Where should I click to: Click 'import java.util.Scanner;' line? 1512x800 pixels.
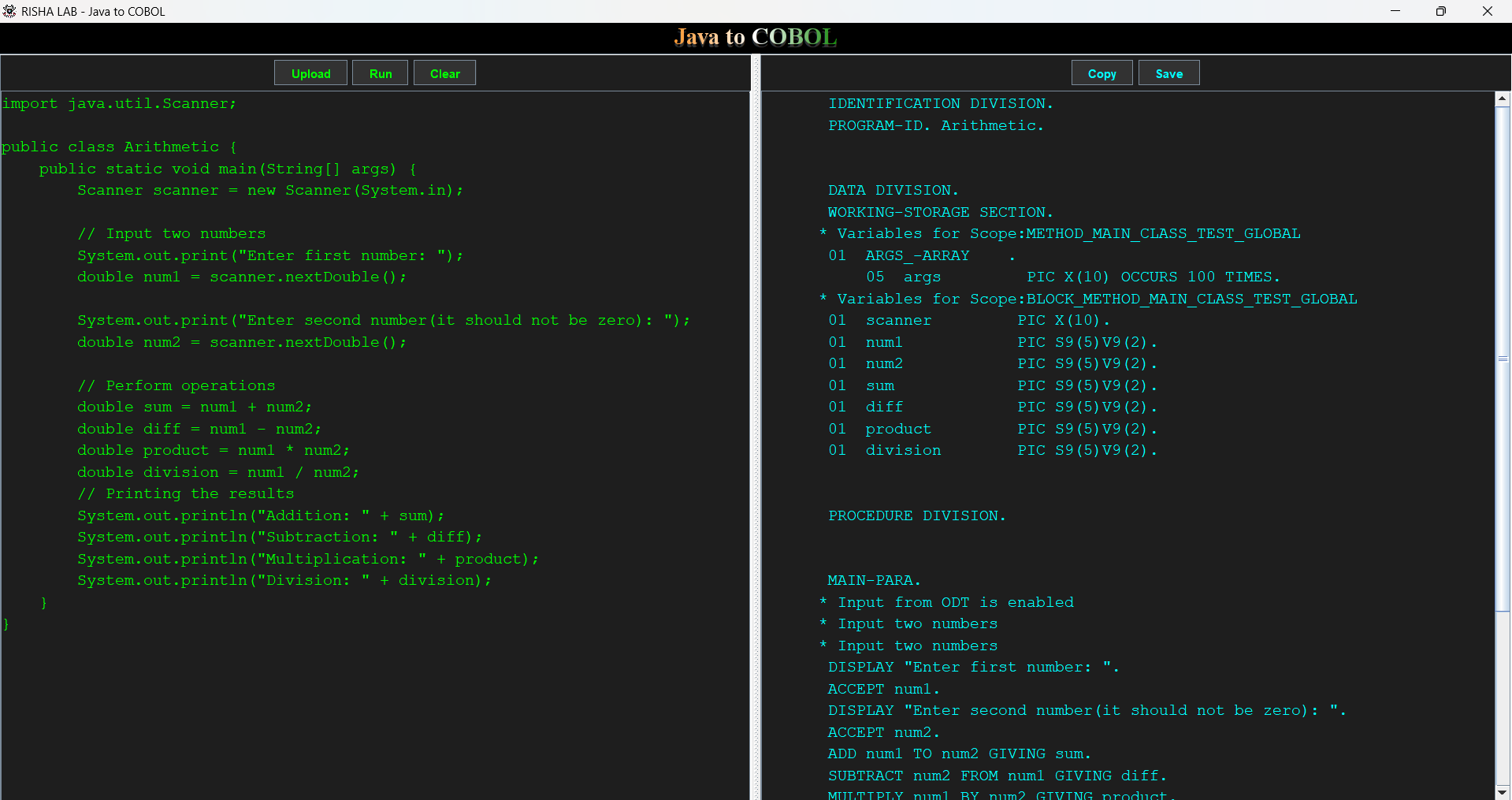(x=118, y=103)
